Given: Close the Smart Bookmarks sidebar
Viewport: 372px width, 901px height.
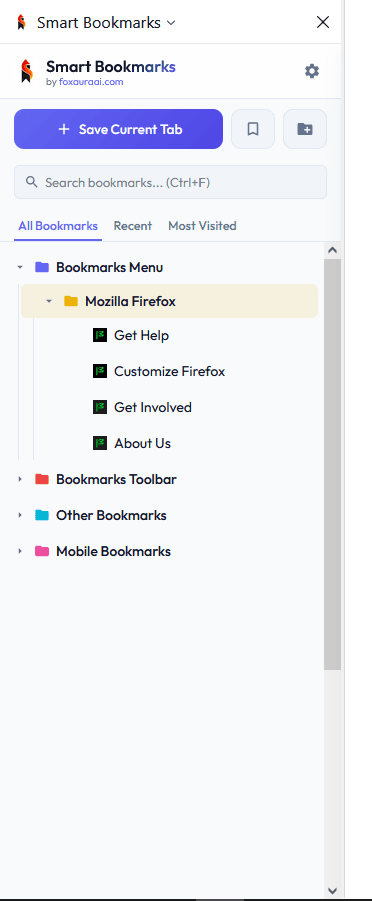Looking at the screenshot, I should (x=323, y=22).
